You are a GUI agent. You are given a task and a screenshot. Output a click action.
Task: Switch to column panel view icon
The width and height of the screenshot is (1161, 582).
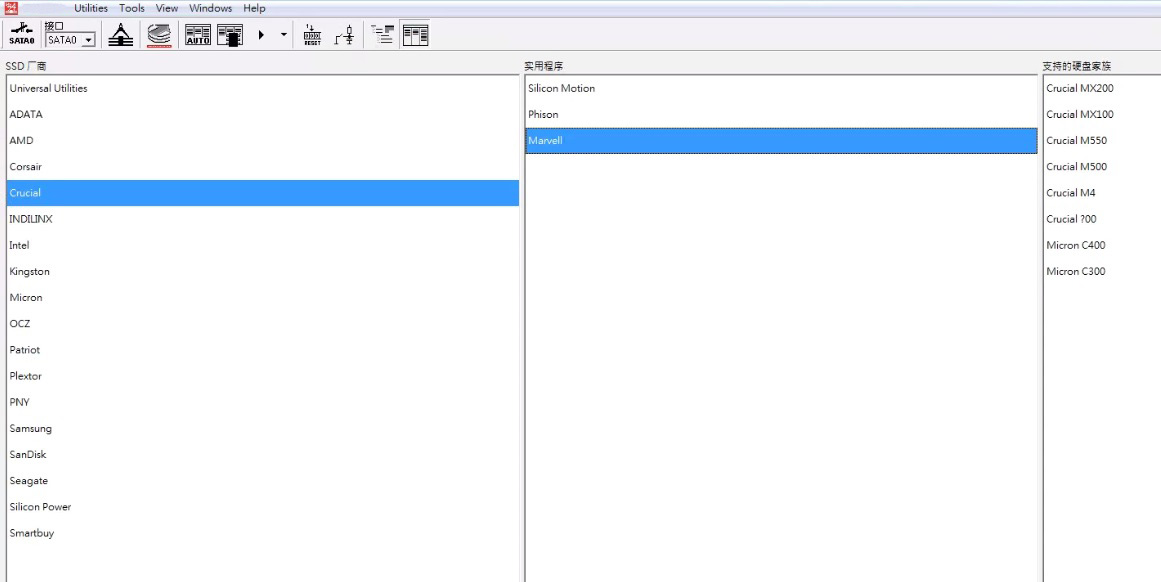(415, 35)
